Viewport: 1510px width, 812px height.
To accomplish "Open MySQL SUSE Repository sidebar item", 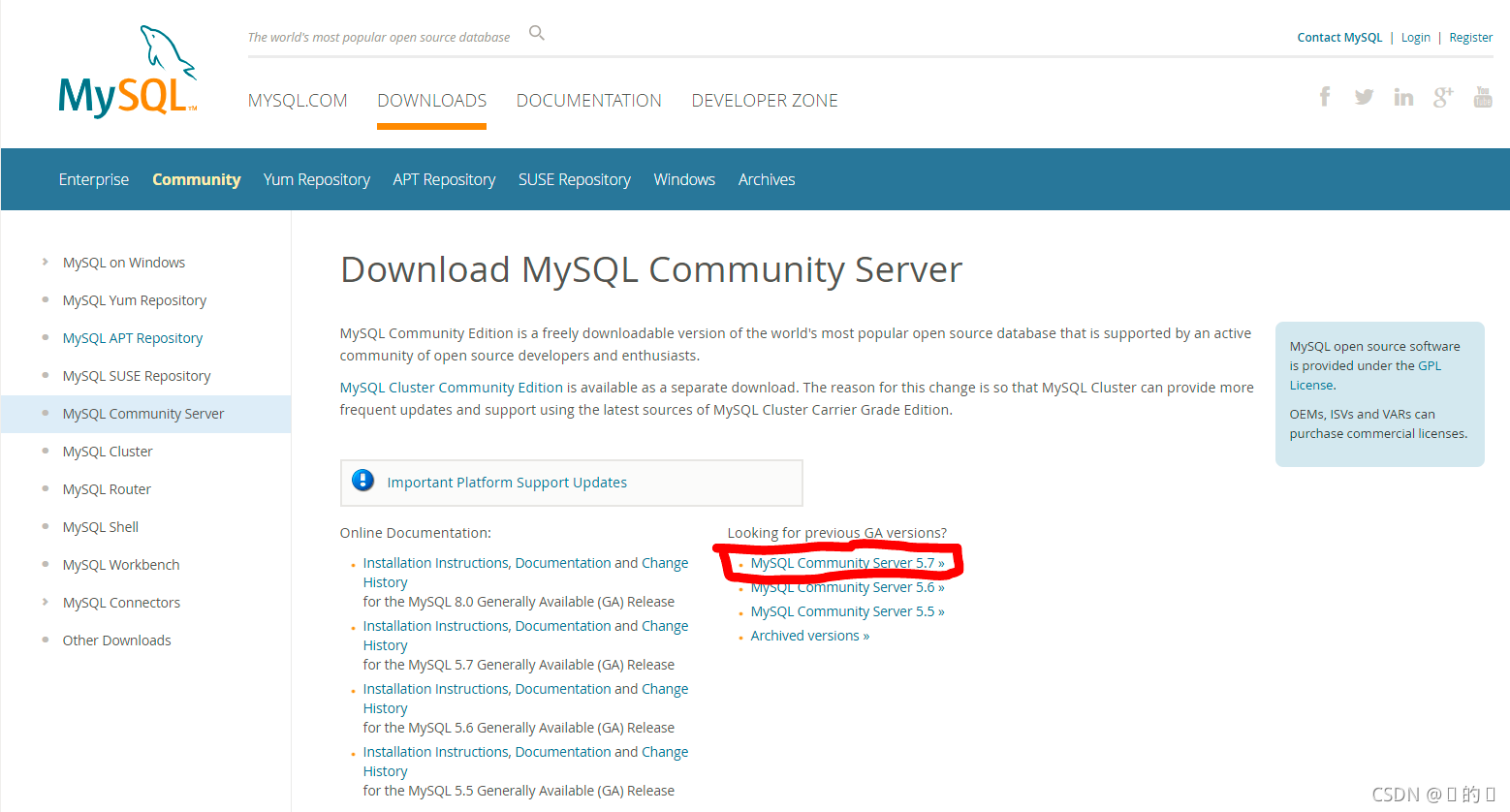I will [137, 376].
